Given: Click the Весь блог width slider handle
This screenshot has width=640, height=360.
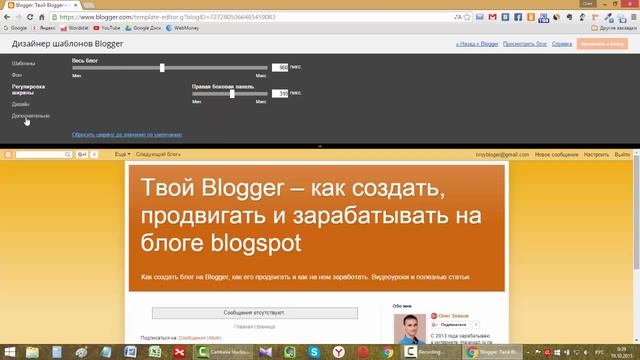Looking at the screenshot, I should click(x=162, y=68).
